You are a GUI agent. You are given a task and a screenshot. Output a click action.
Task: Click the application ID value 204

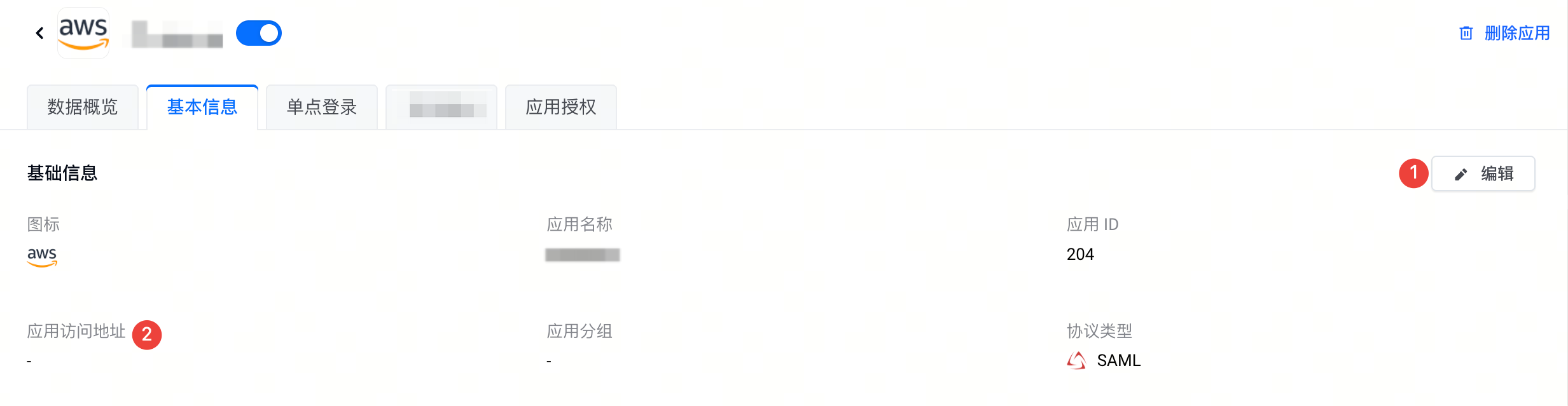click(x=1080, y=254)
